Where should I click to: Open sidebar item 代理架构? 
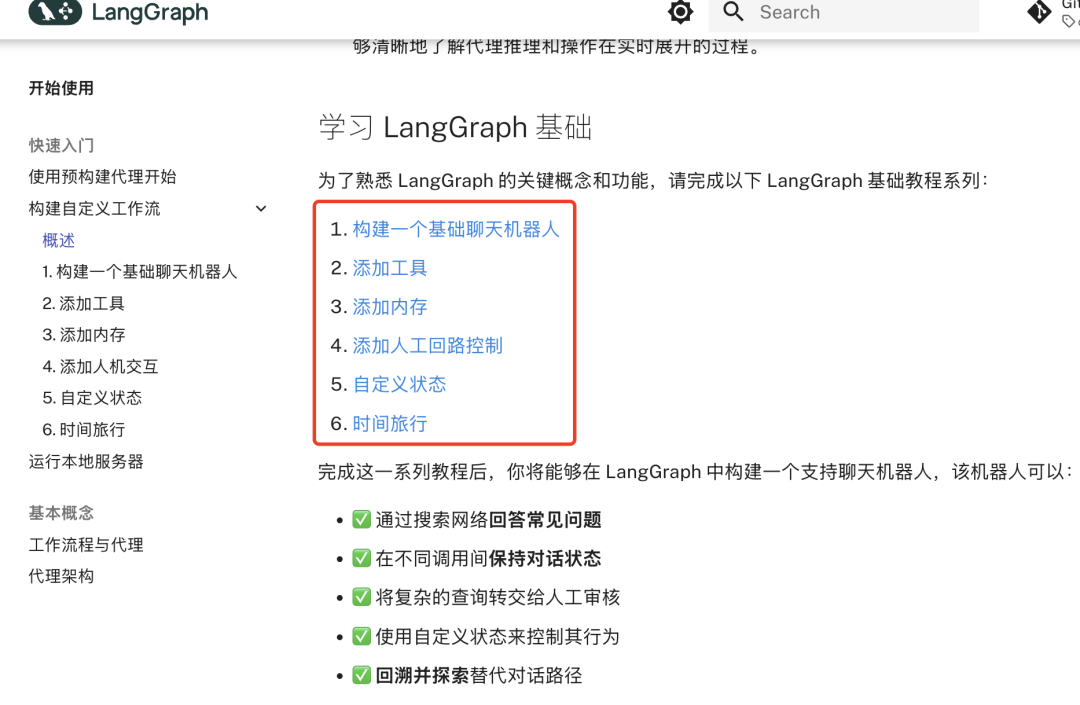61,576
